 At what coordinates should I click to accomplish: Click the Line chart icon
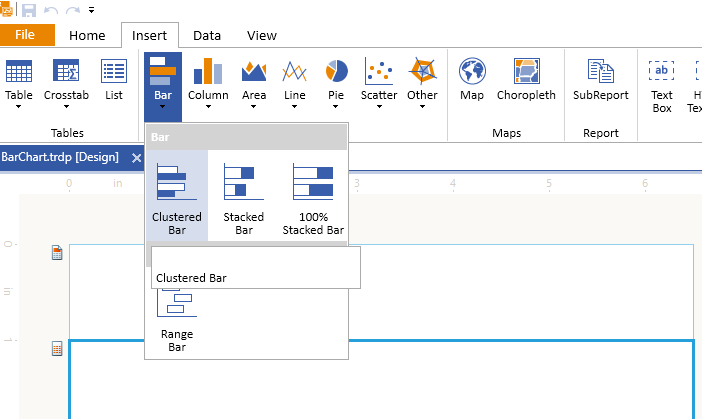click(x=294, y=71)
